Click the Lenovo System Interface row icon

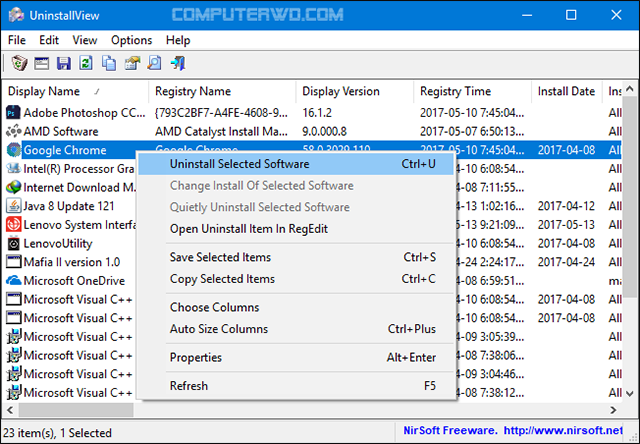(x=13, y=225)
